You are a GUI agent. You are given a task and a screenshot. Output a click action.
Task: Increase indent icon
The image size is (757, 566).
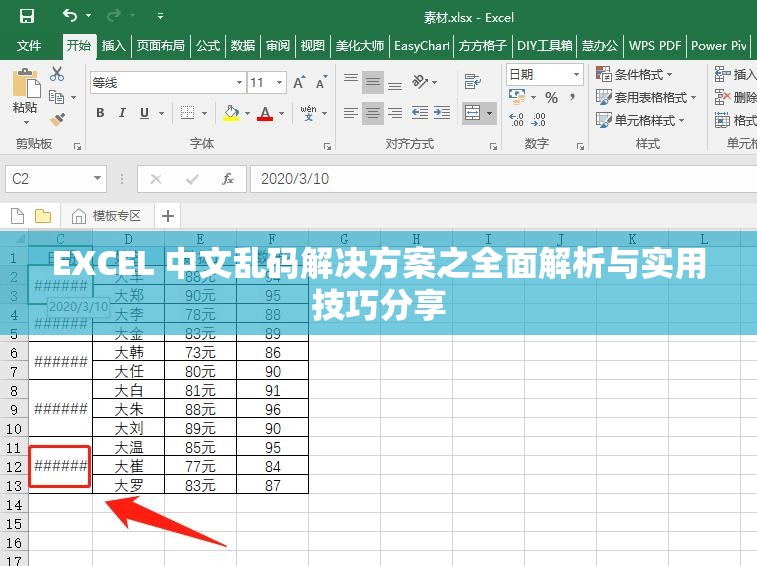point(442,113)
